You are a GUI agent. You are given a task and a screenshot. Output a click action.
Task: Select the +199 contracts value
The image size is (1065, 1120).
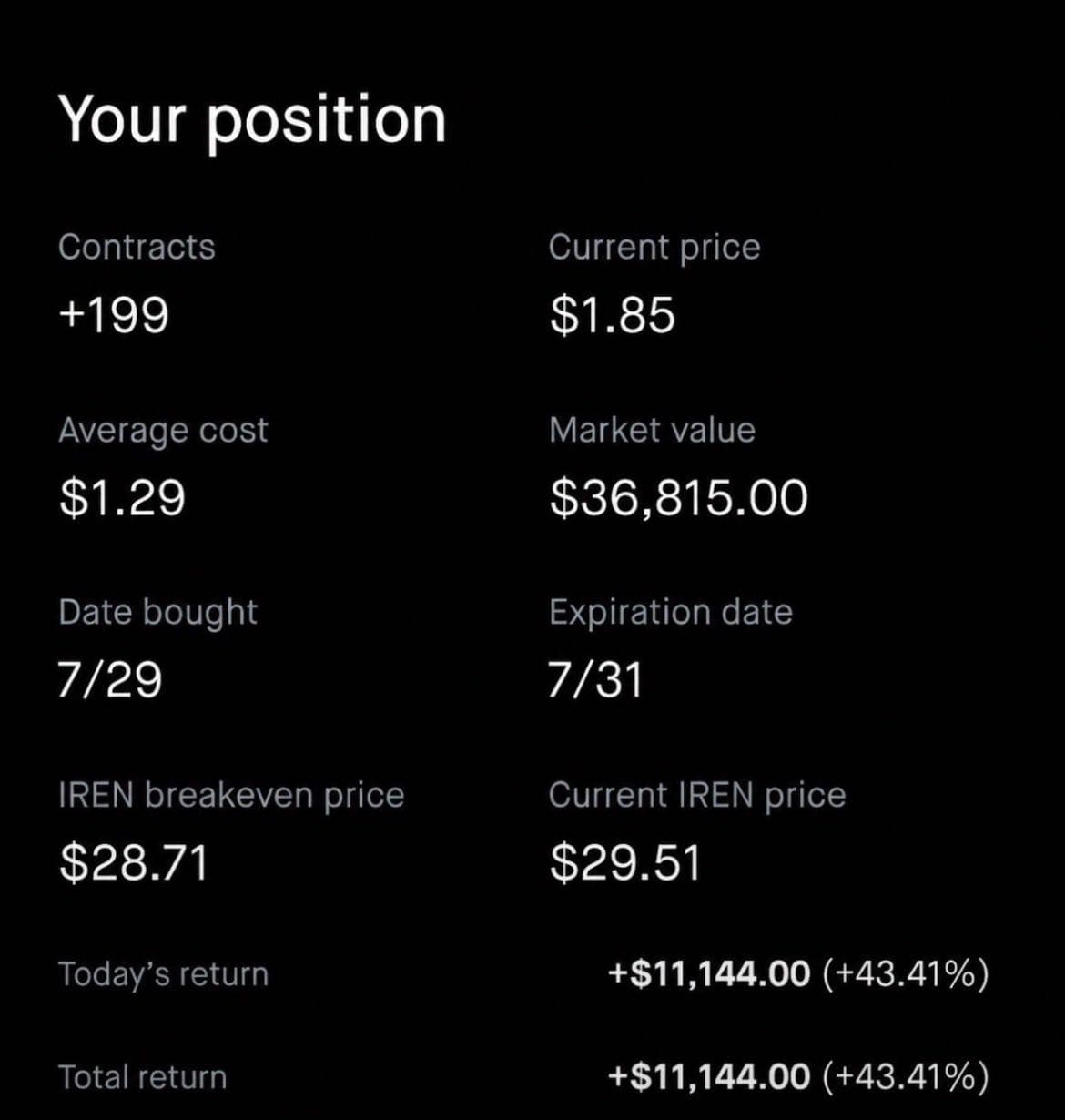(113, 316)
